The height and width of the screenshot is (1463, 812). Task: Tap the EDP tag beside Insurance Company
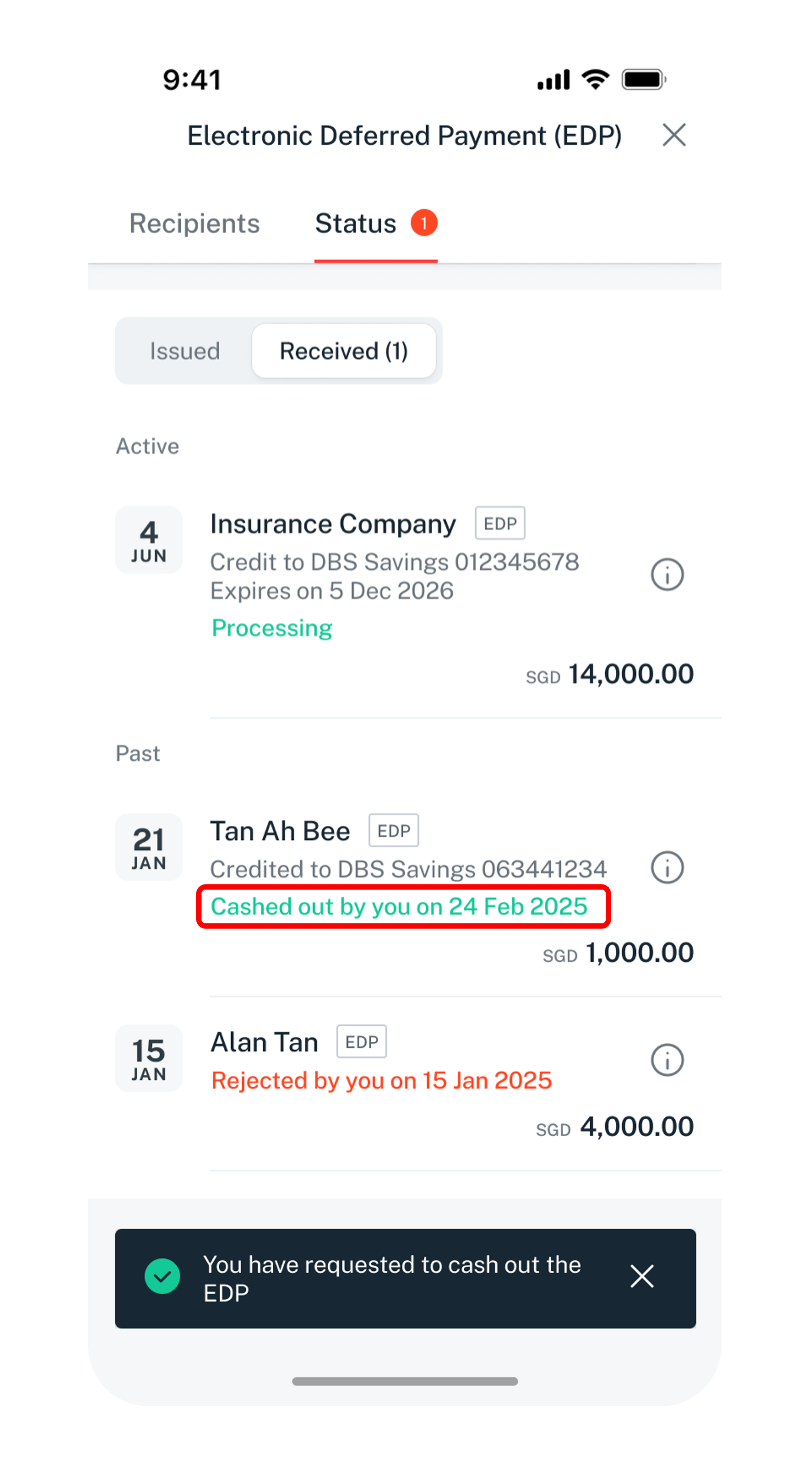(500, 523)
